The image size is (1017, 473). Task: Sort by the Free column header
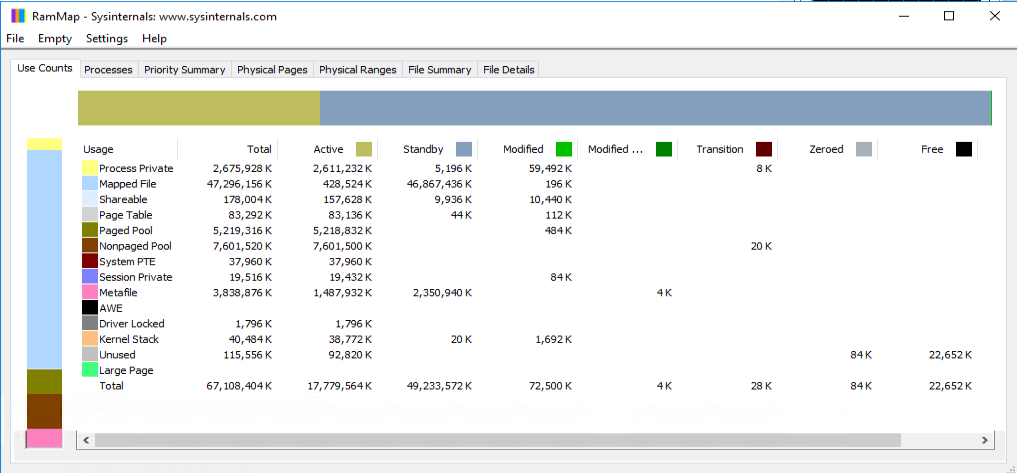click(927, 149)
